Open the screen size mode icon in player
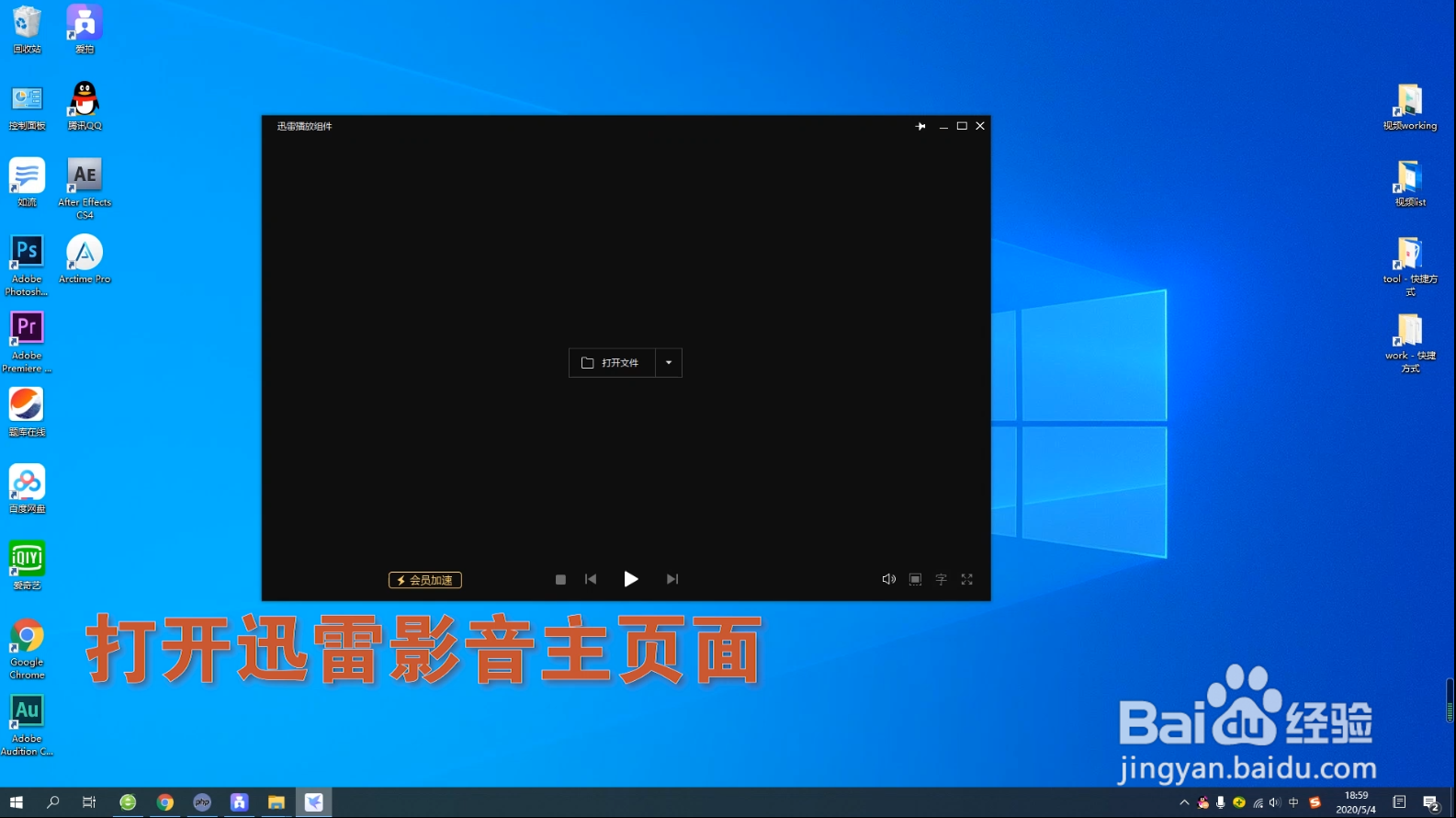The width and height of the screenshot is (1456, 818). [x=915, y=579]
